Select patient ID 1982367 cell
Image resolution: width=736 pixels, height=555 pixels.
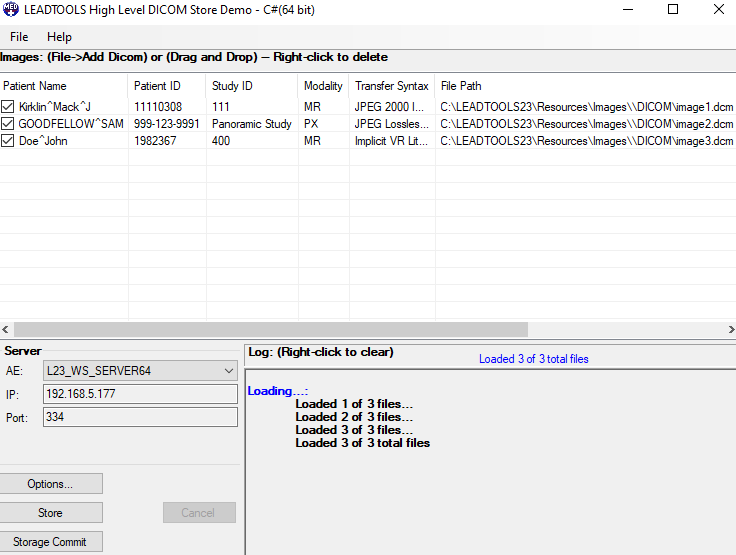tap(155, 141)
